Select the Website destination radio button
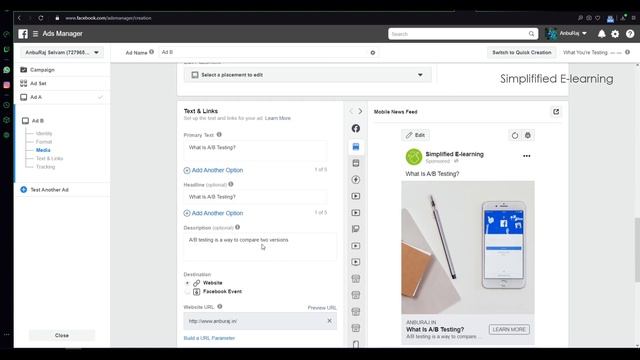 (x=187, y=283)
